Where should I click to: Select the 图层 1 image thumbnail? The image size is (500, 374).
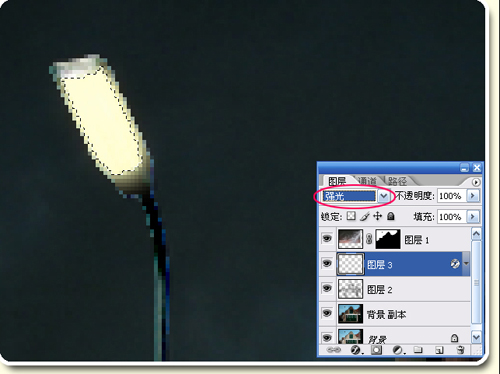350,239
